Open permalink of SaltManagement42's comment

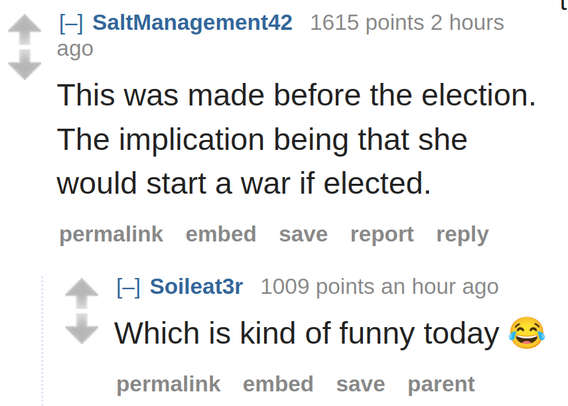coord(111,234)
